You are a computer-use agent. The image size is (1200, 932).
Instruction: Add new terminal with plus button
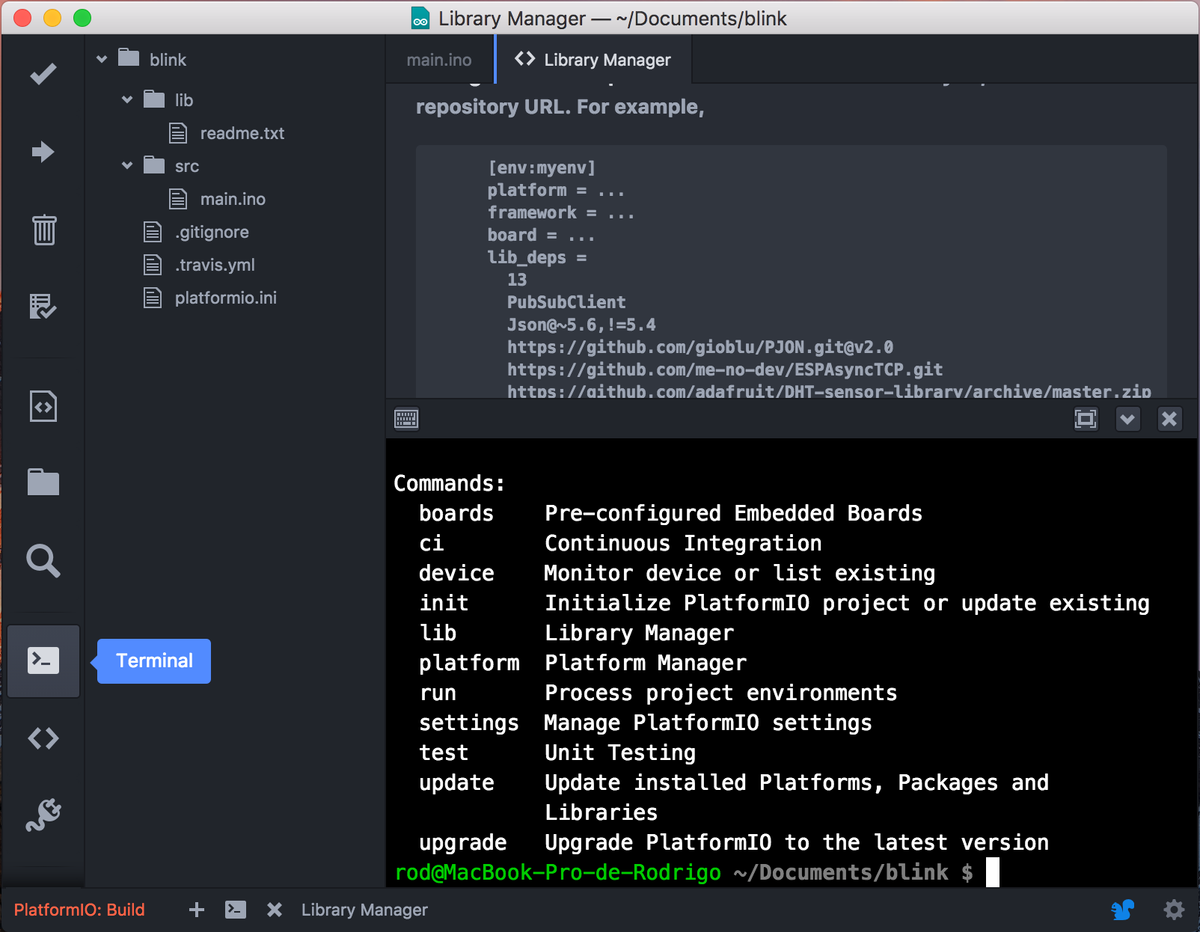(197, 910)
